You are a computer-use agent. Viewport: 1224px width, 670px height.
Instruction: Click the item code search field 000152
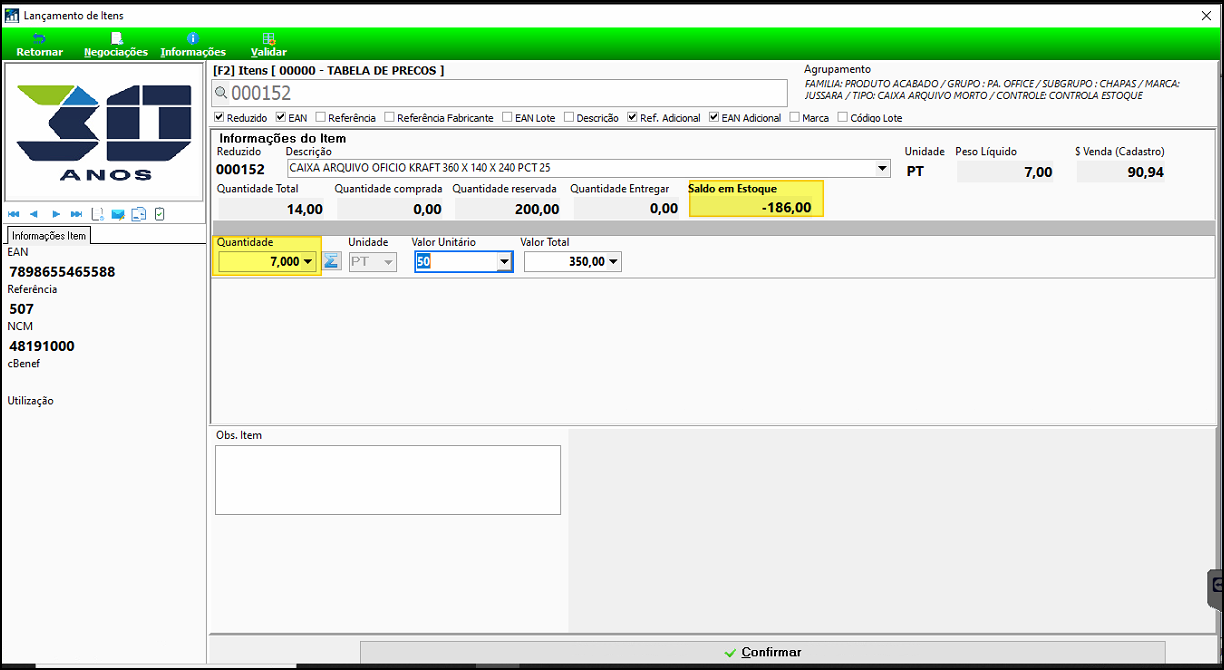[x=500, y=93]
